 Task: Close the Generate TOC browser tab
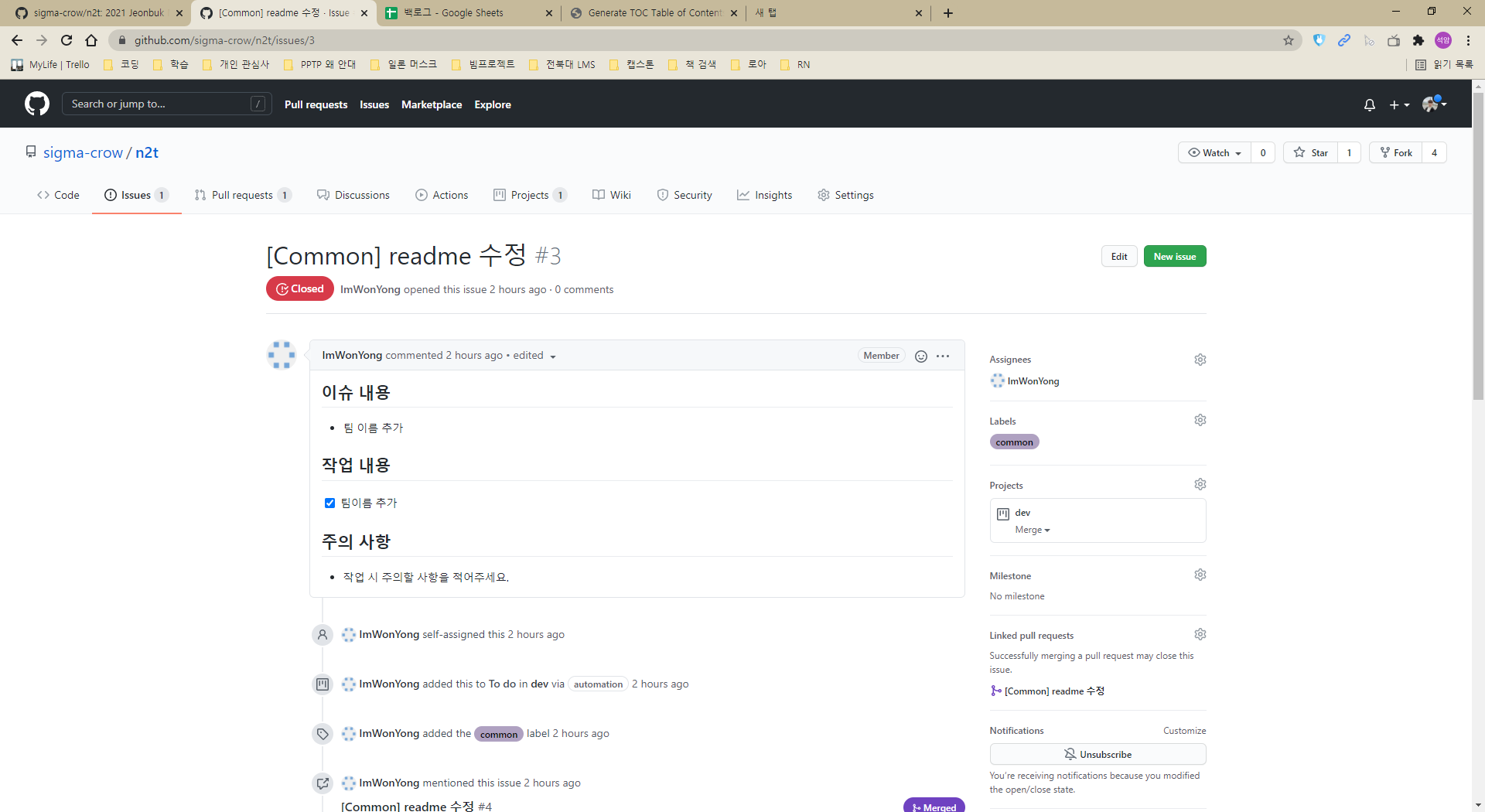(734, 13)
